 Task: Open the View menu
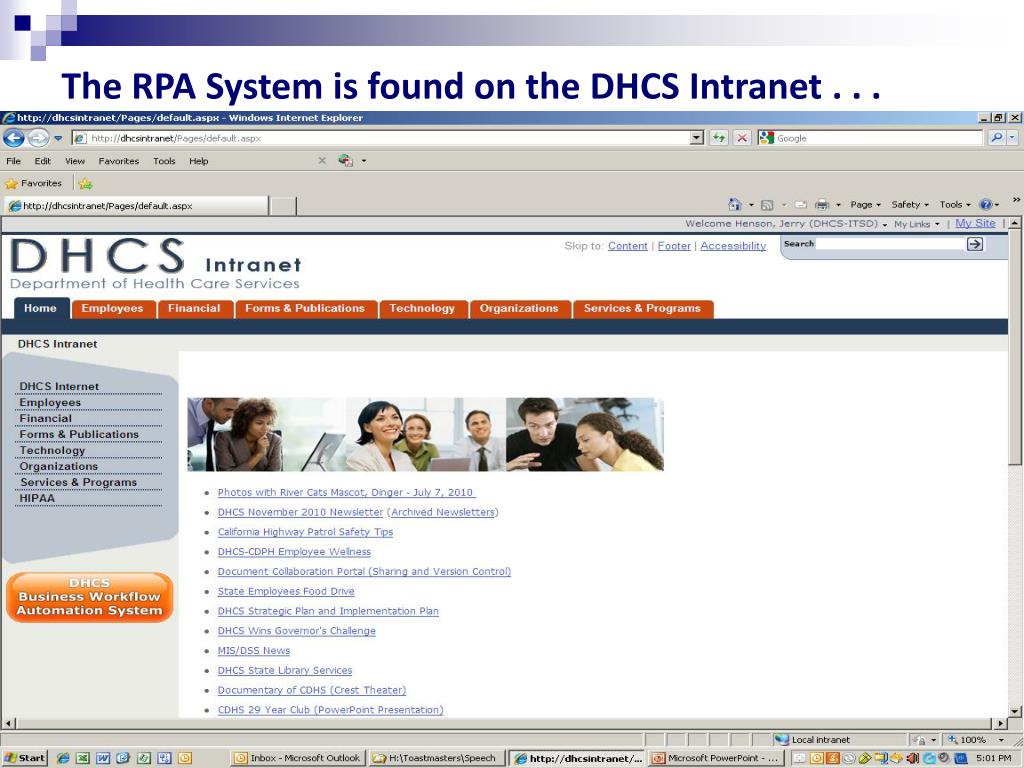point(75,161)
